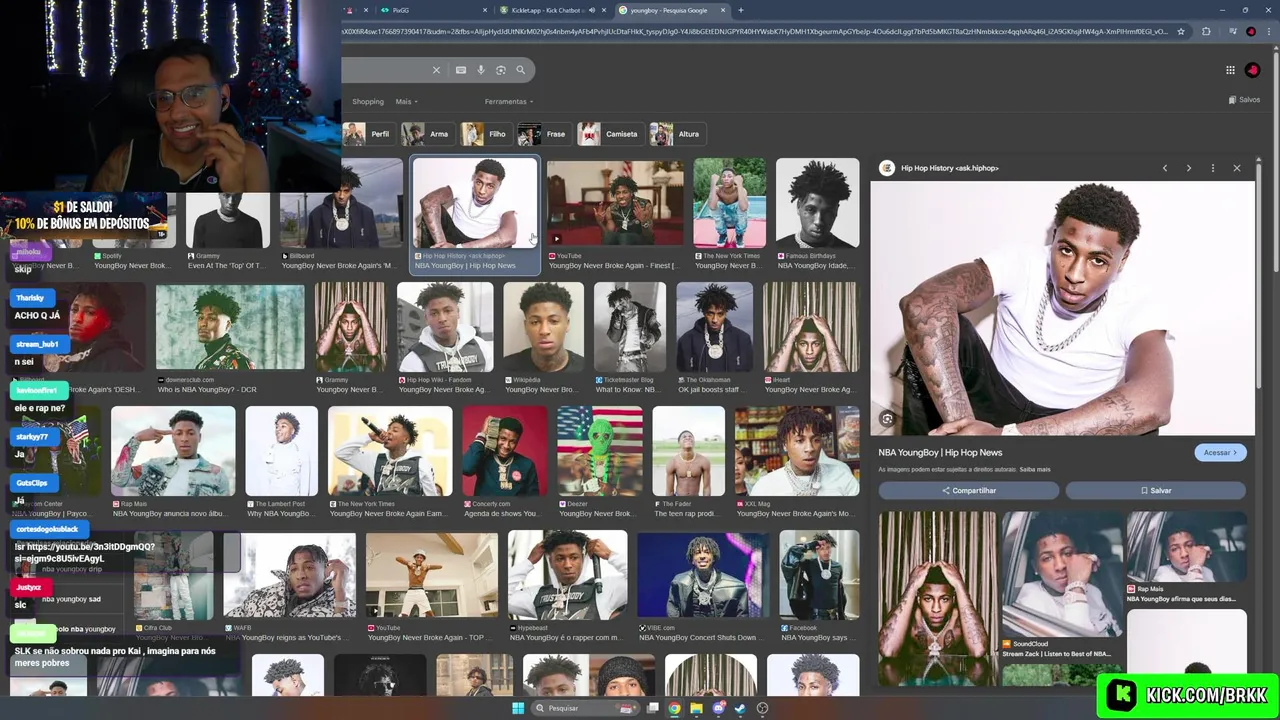Viewport: 1280px width, 720px height.
Task: Close the image preview panel
Action: click(1237, 168)
